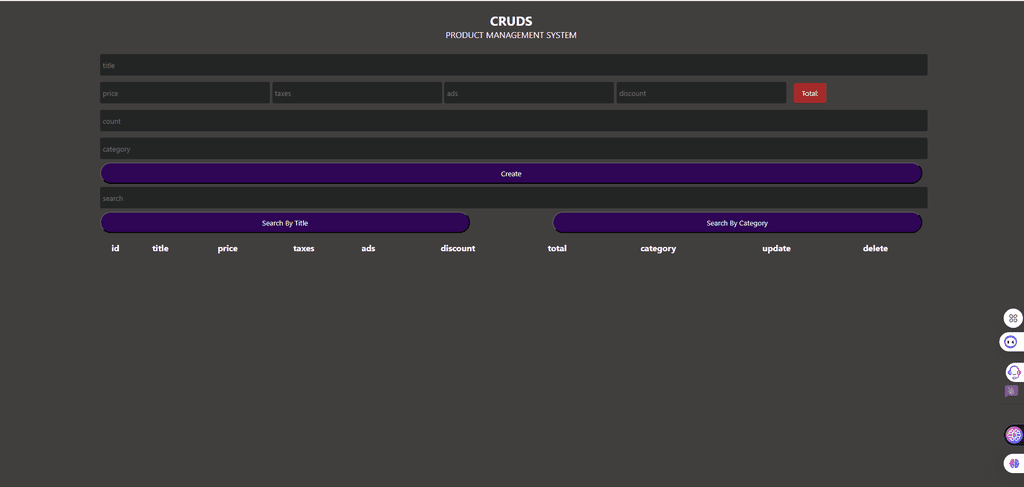Open the pink brain circle icon
The width and height of the screenshot is (1024, 487).
[1014, 435]
